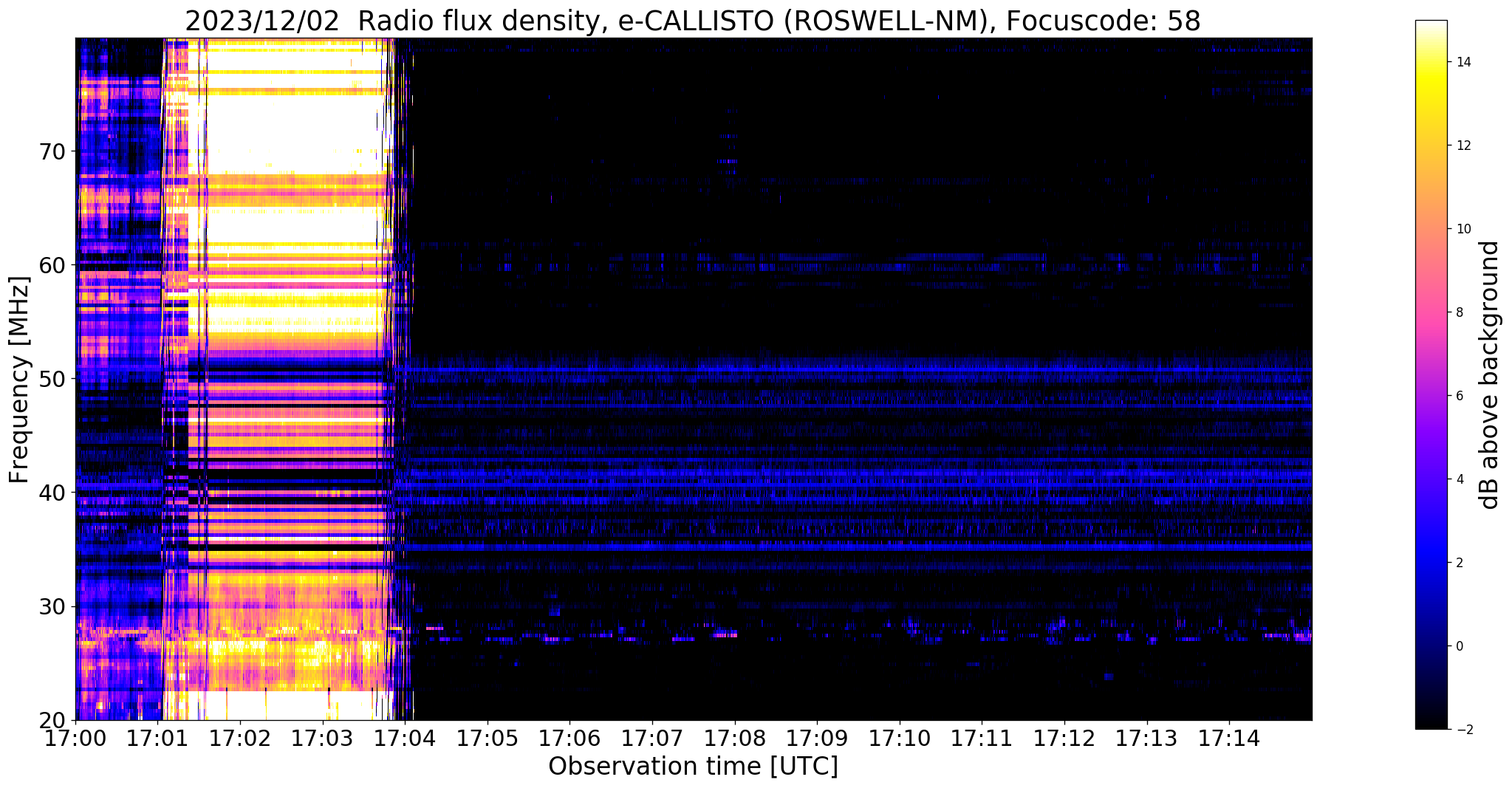Click the 17:12 time tick label
Image resolution: width=1512 pixels, height=788 pixels.
click(x=1064, y=737)
